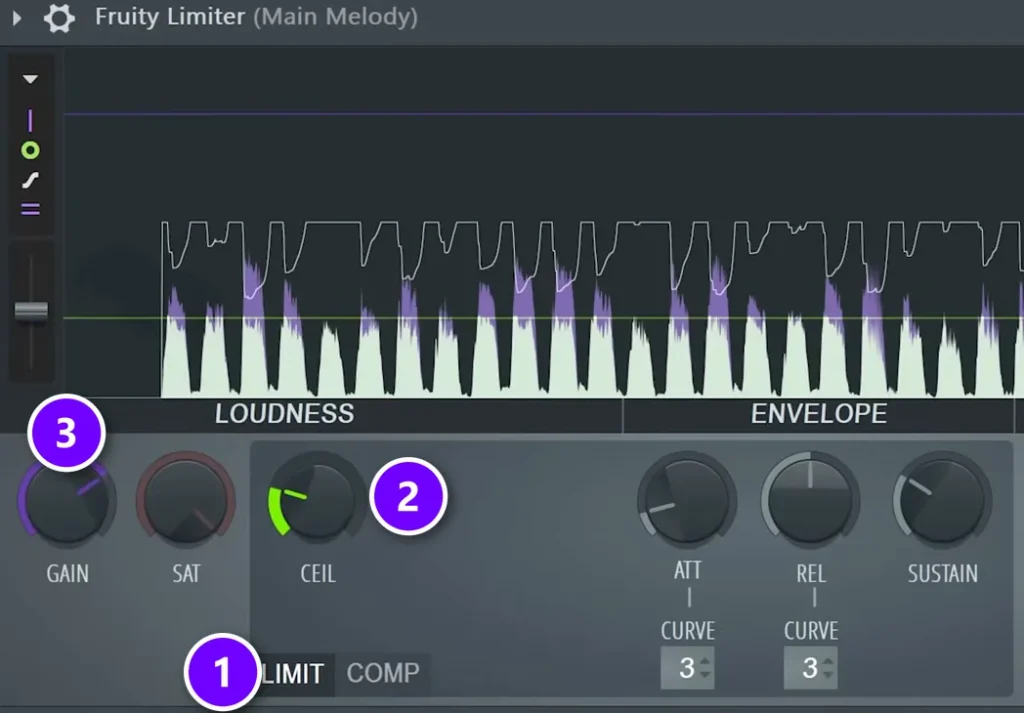Screen dimensions: 1024x713
Task: Toggle the gain envelope curve display icon
Action: pyautogui.click(x=30, y=180)
